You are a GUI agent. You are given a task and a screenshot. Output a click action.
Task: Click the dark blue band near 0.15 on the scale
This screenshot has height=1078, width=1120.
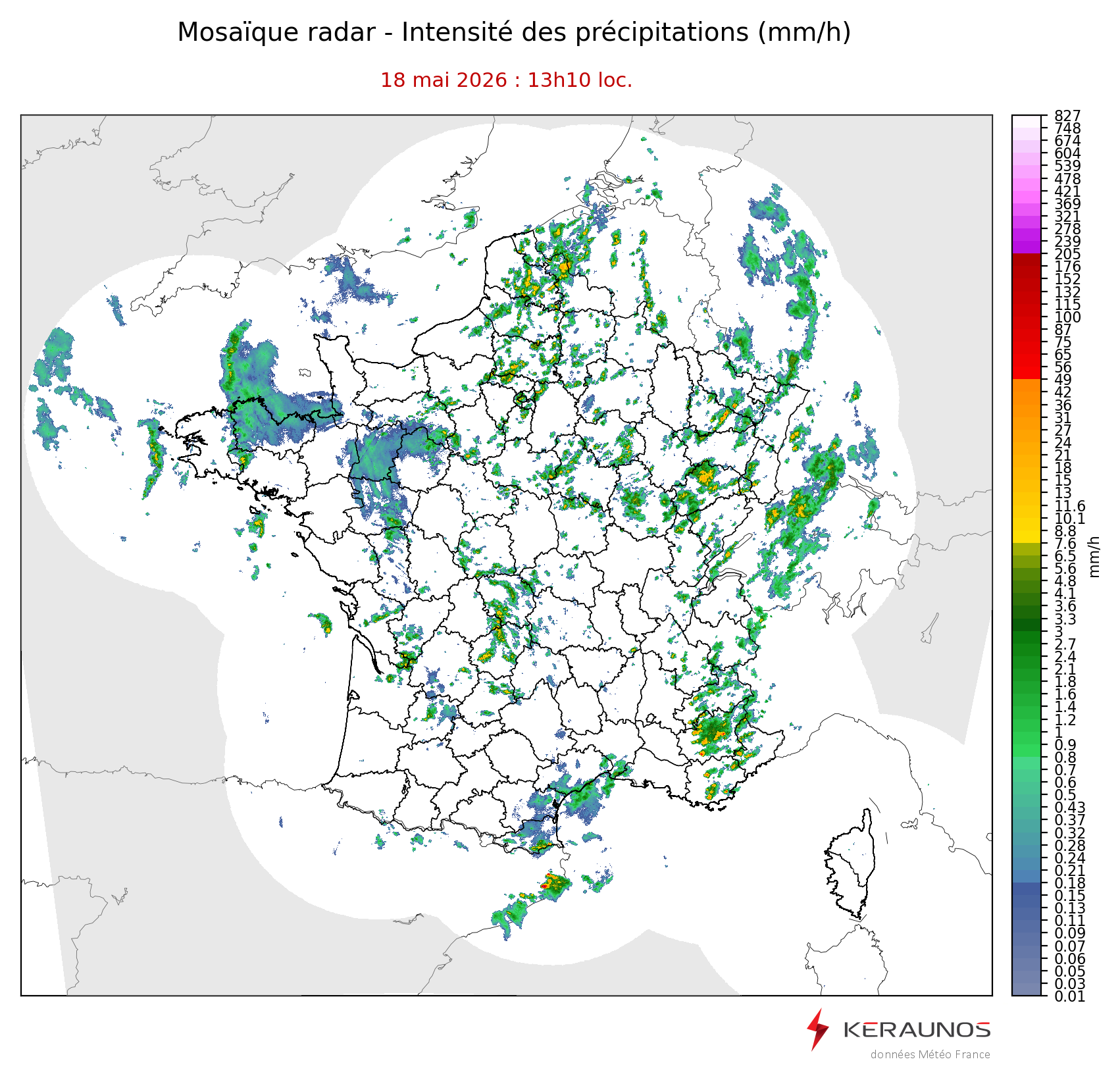click(1026, 895)
